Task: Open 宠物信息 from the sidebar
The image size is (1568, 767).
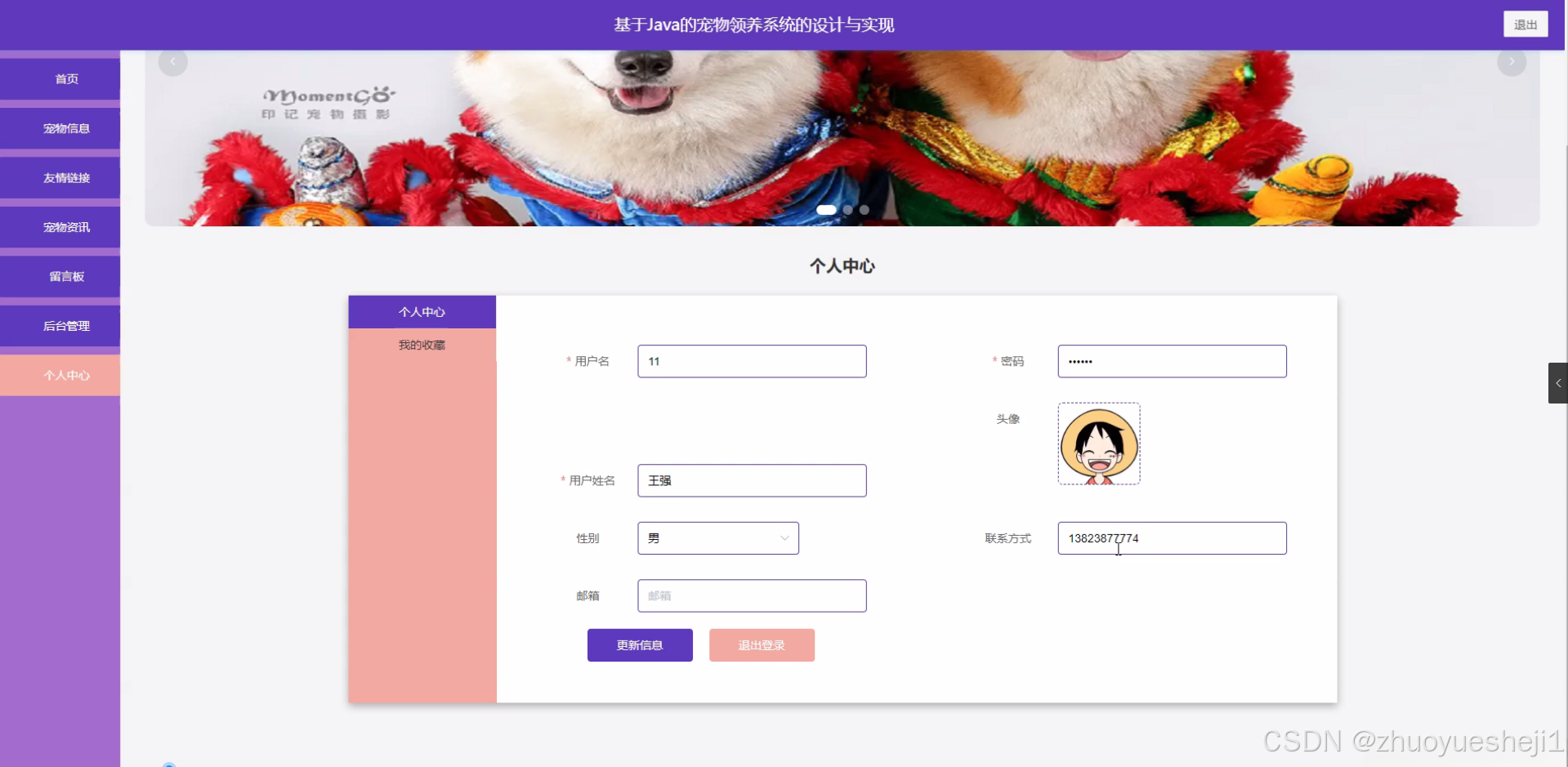Action: pos(60,128)
